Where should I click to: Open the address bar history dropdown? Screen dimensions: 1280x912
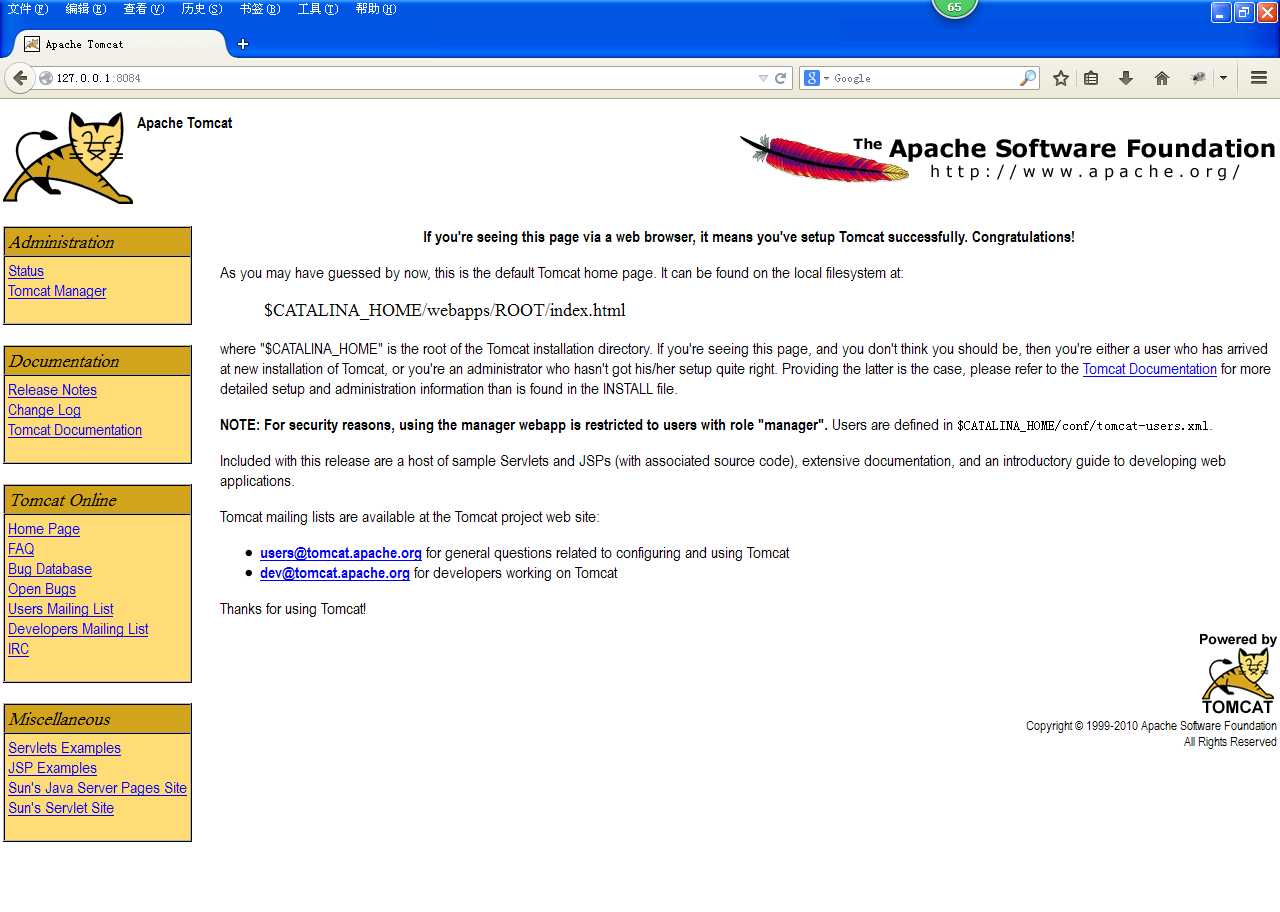[761, 77]
